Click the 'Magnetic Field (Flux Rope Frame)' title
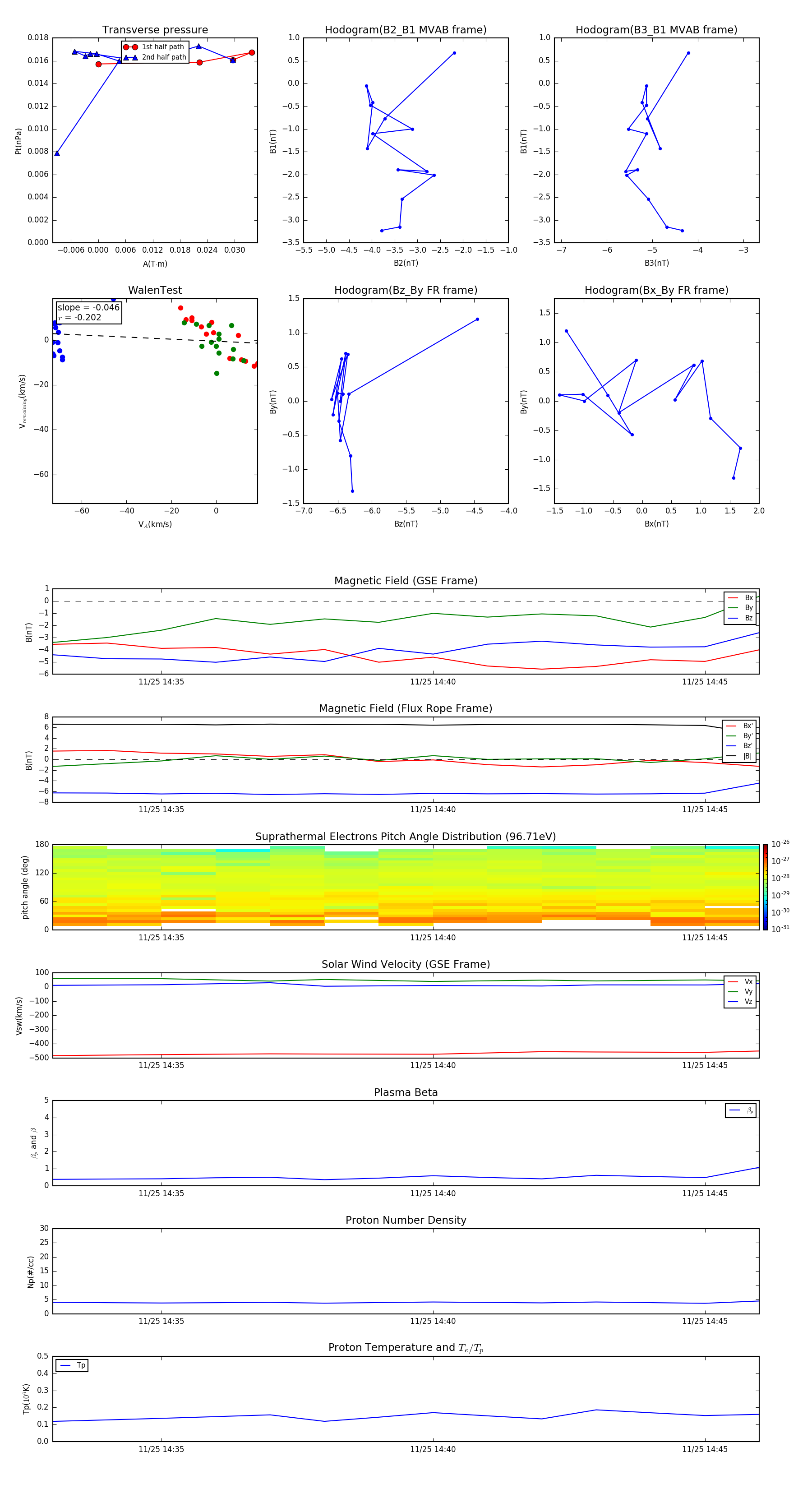The height and width of the screenshot is (1489, 812). tap(406, 709)
